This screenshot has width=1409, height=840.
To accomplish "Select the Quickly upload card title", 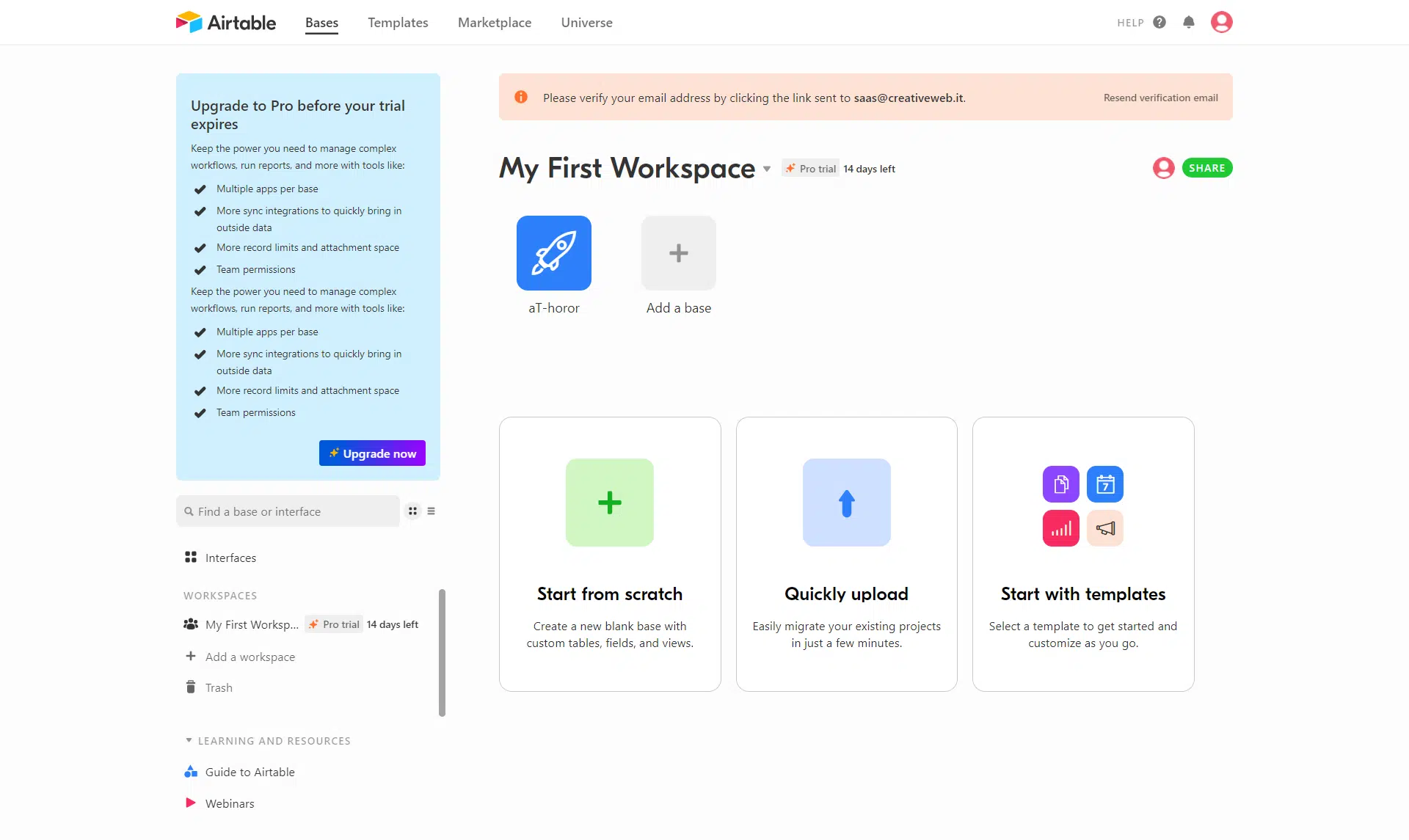I will click(x=847, y=594).
